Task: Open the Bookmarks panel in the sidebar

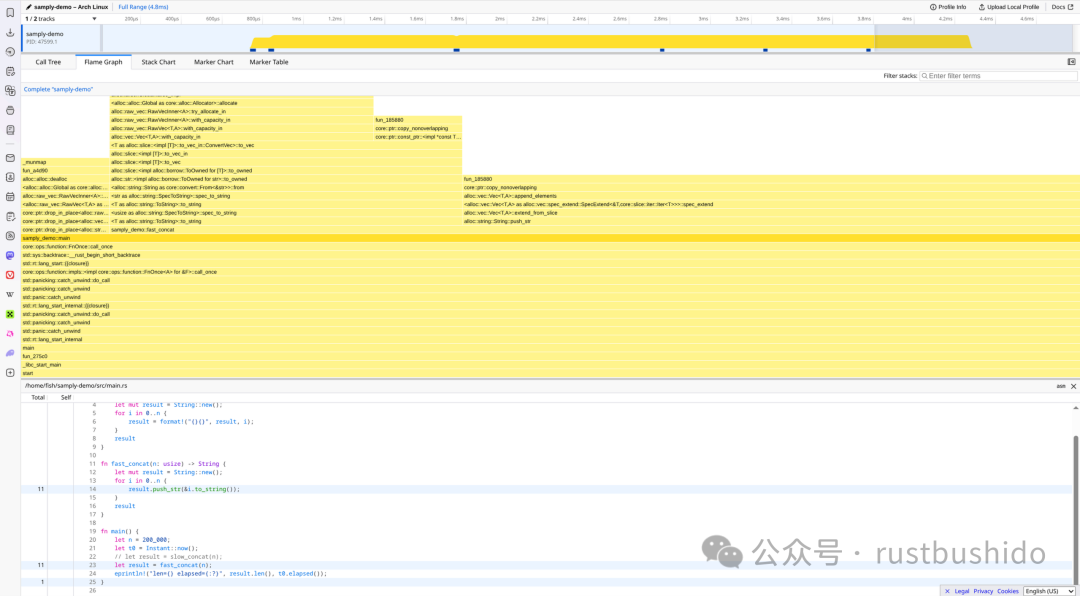Action: [x=10, y=12]
